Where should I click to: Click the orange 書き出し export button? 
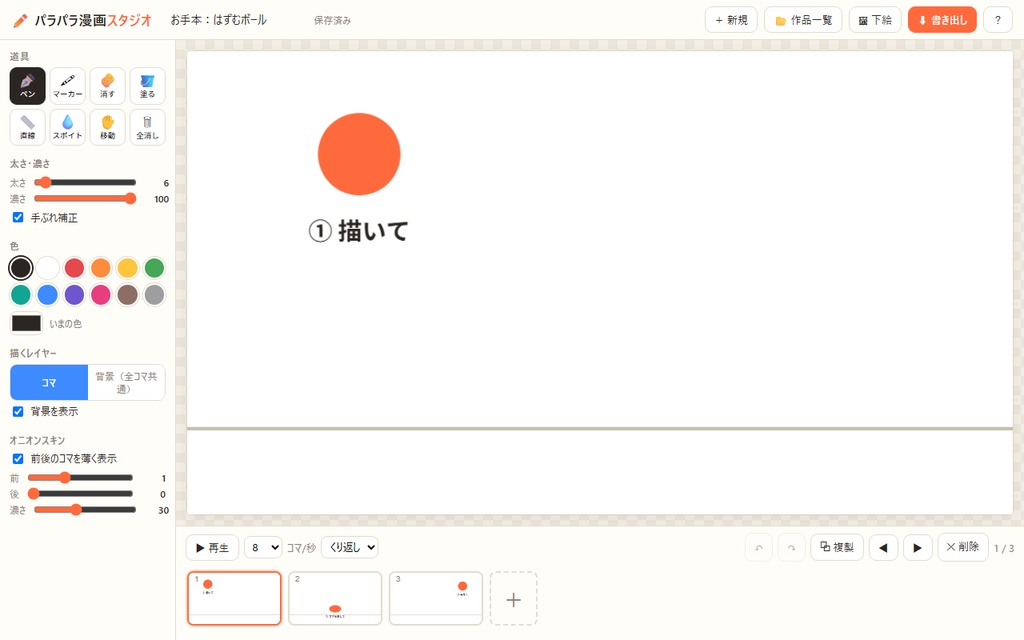(942, 20)
